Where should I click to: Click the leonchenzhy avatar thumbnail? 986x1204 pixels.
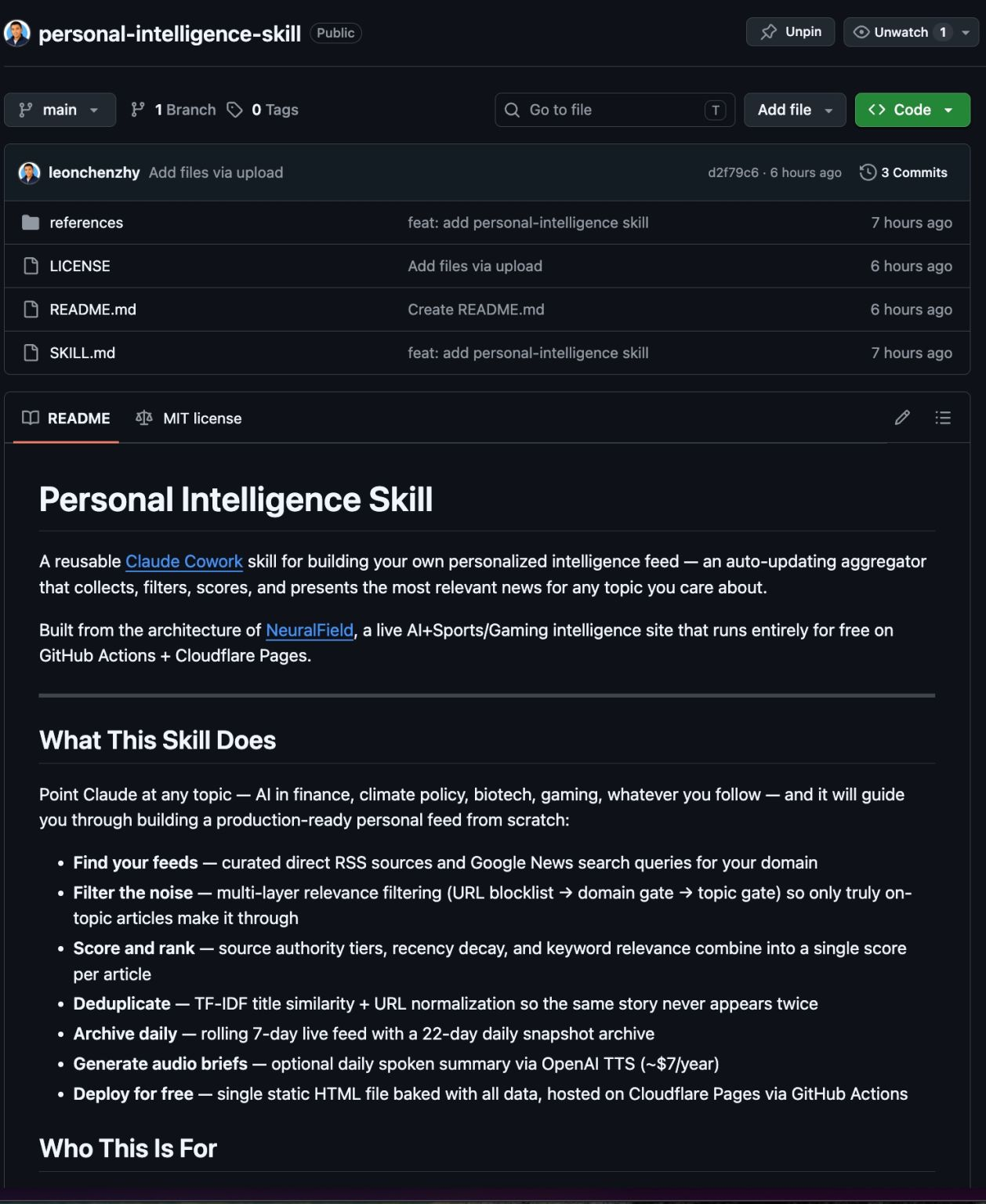coord(29,172)
